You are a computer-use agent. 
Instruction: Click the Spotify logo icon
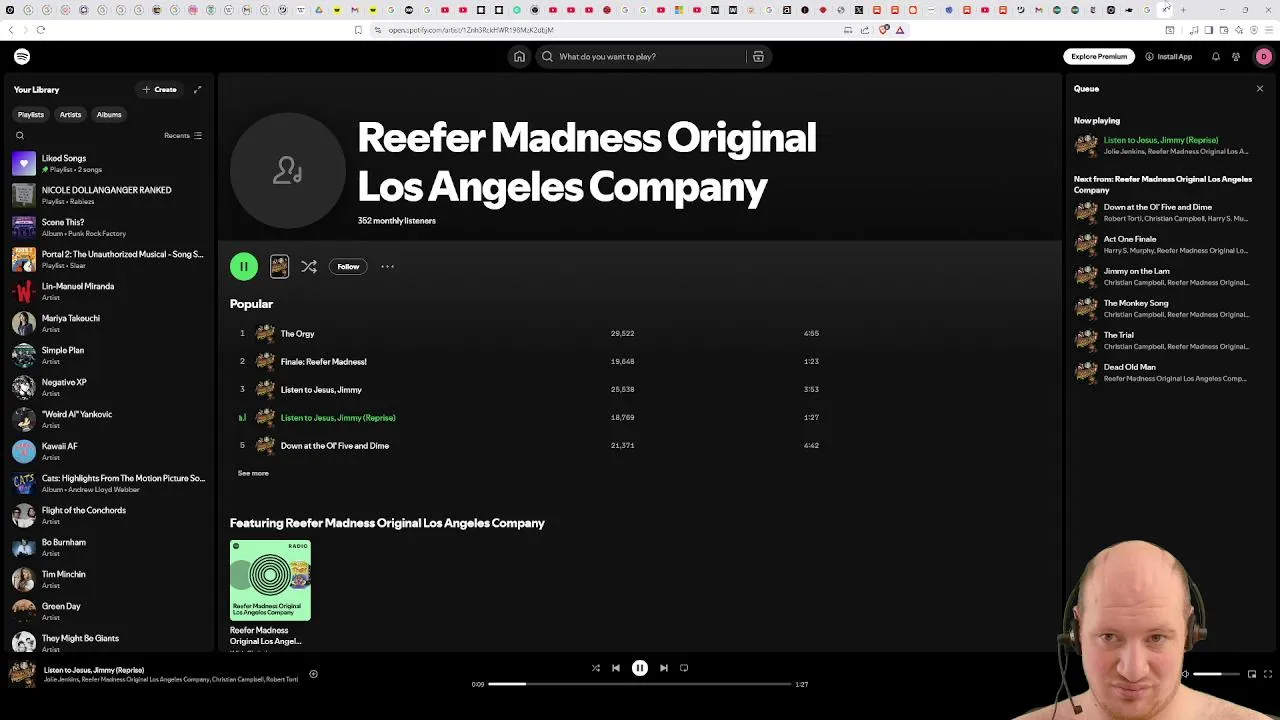tap(22, 57)
